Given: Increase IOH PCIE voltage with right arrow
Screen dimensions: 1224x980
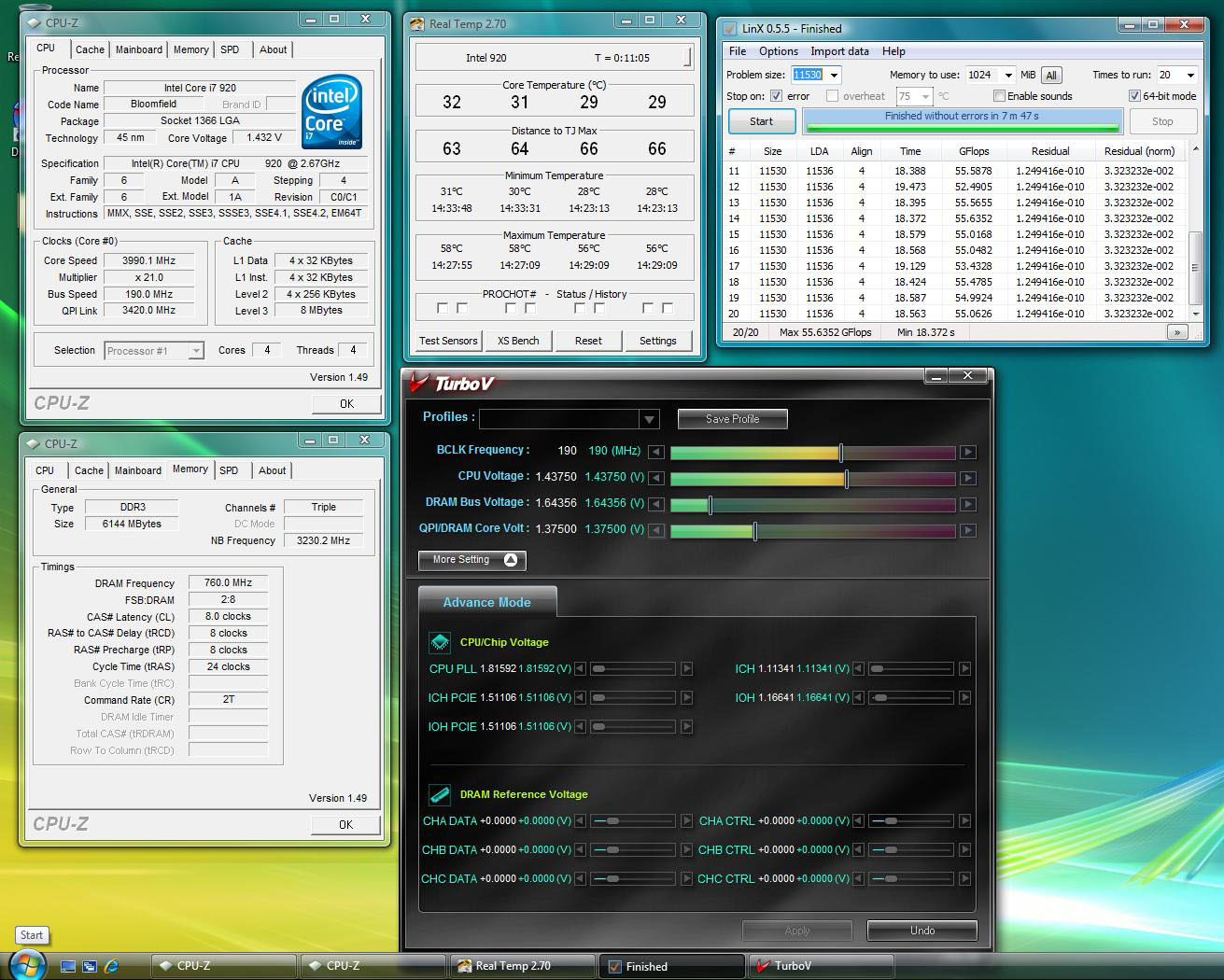Looking at the screenshot, I should pos(687,726).
